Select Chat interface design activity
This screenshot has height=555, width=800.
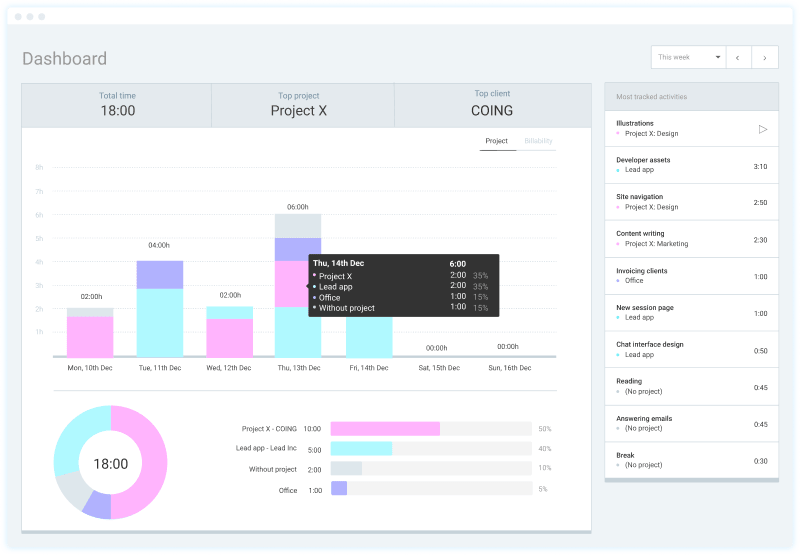pos(691,350)
